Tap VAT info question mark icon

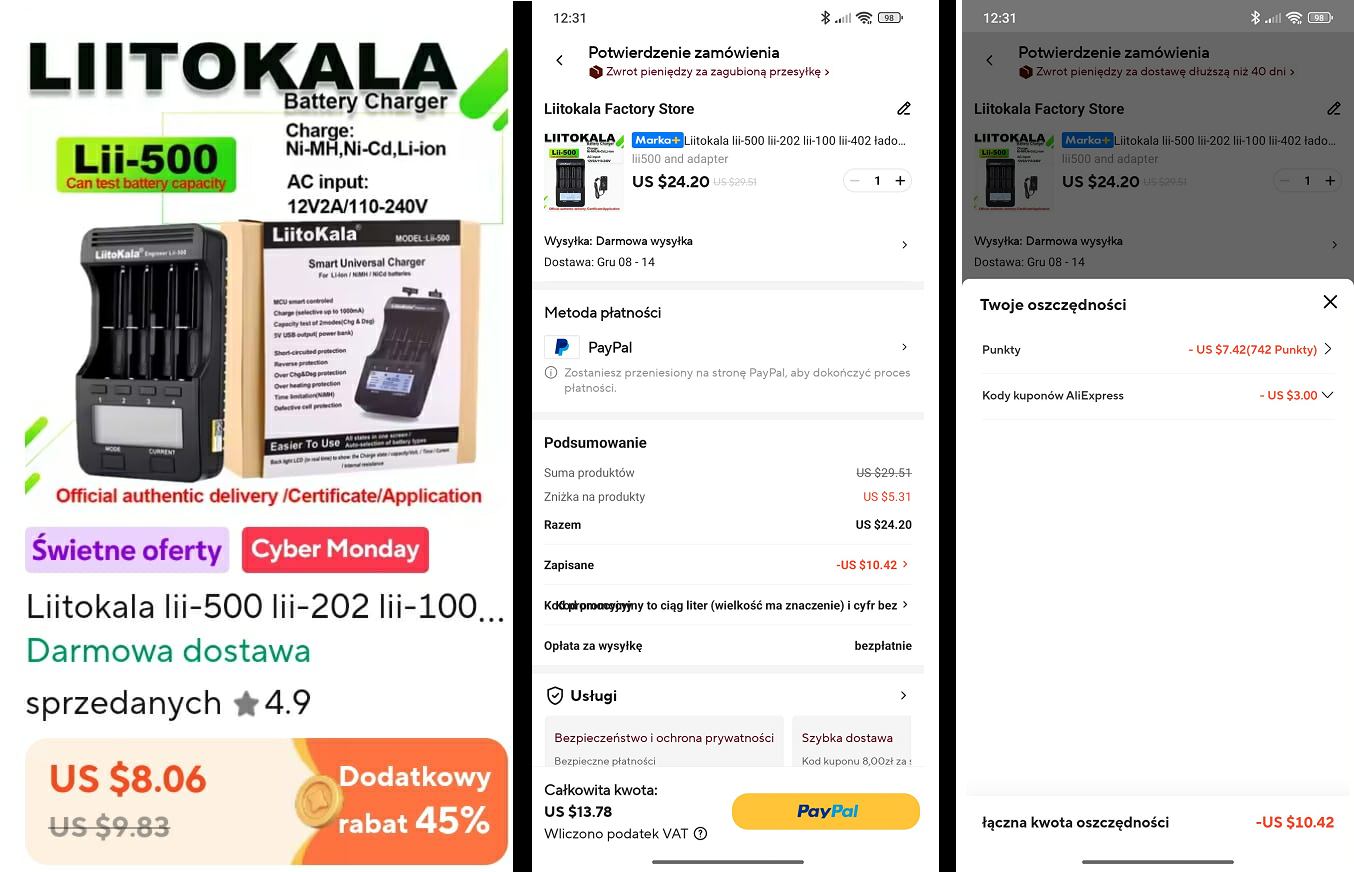(x=701, y=834)
